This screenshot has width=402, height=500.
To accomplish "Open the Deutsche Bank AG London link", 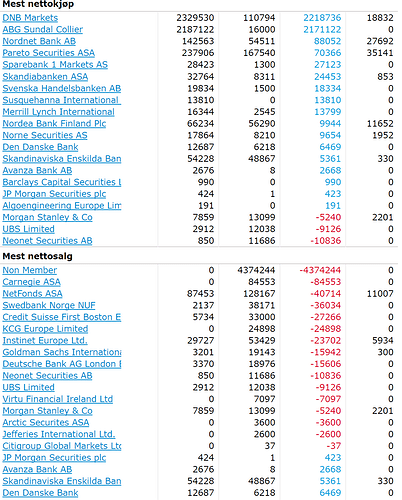I will coord(62,364).
